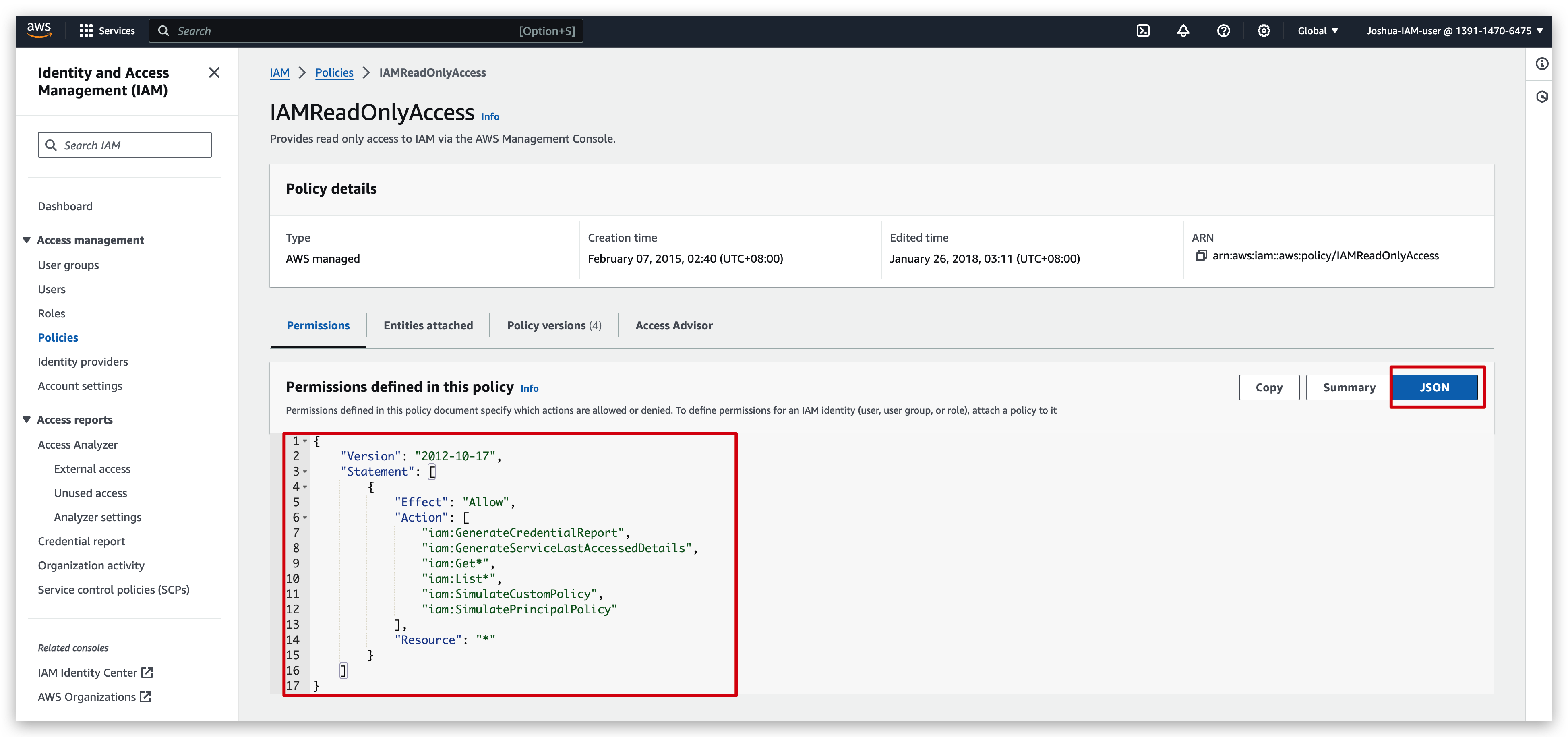Open the Info side panel icon
Viewport: 1568px width, 737px height.
1543,63
